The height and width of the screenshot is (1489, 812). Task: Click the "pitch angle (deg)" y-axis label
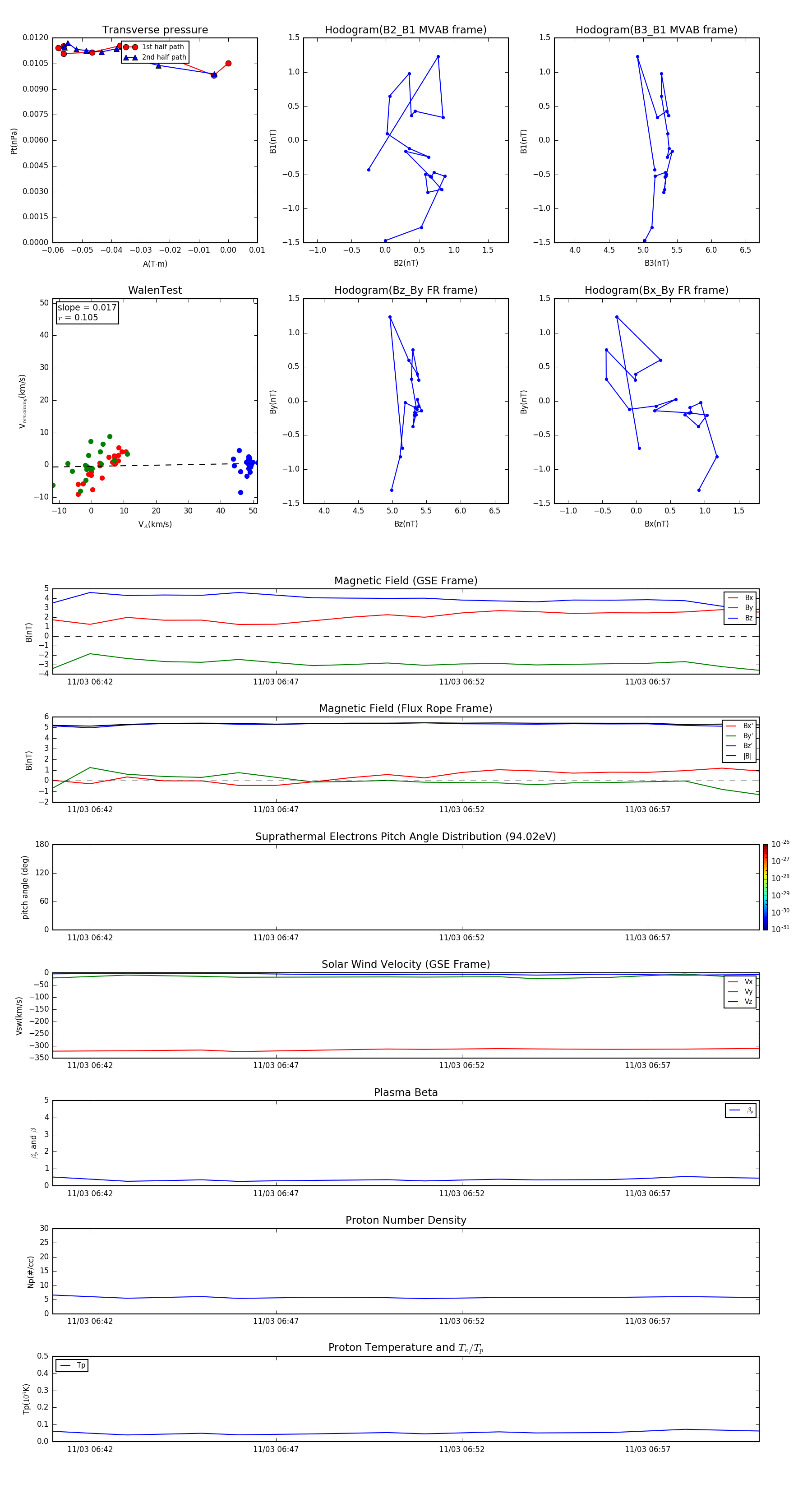point(25,887)
